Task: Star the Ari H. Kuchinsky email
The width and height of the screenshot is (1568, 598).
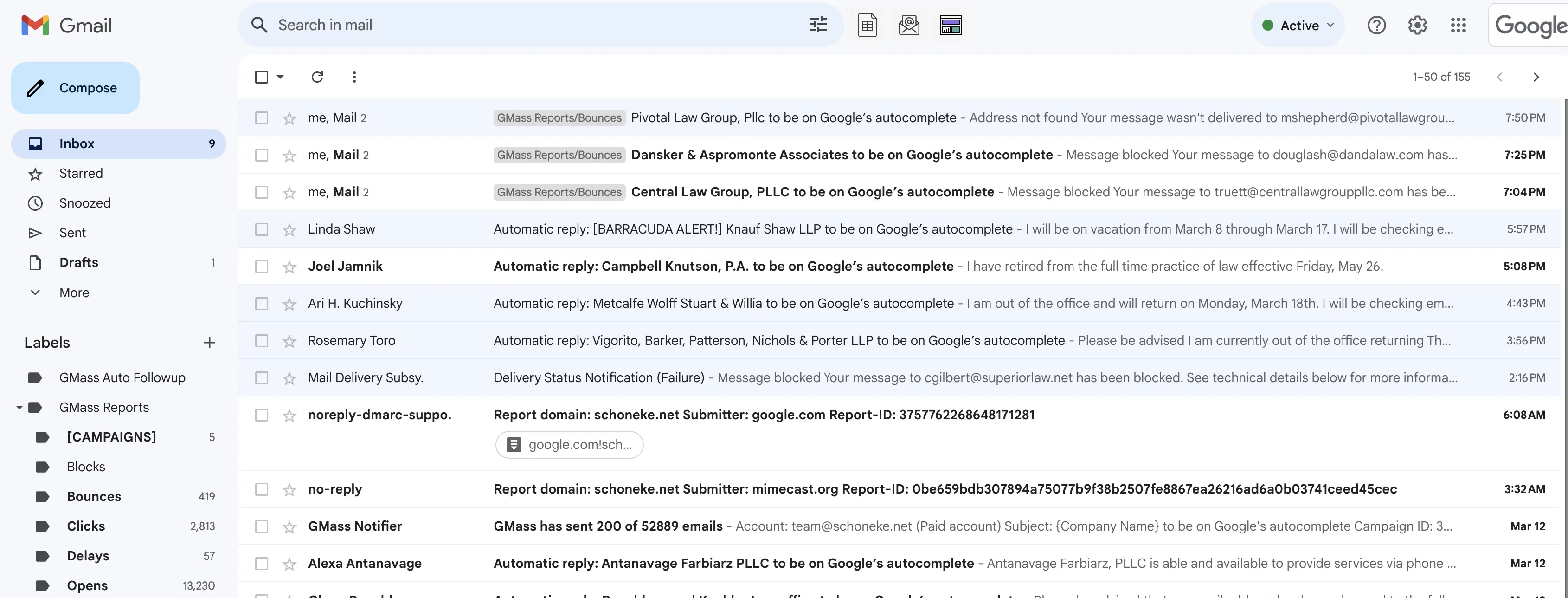Action: 289,304
